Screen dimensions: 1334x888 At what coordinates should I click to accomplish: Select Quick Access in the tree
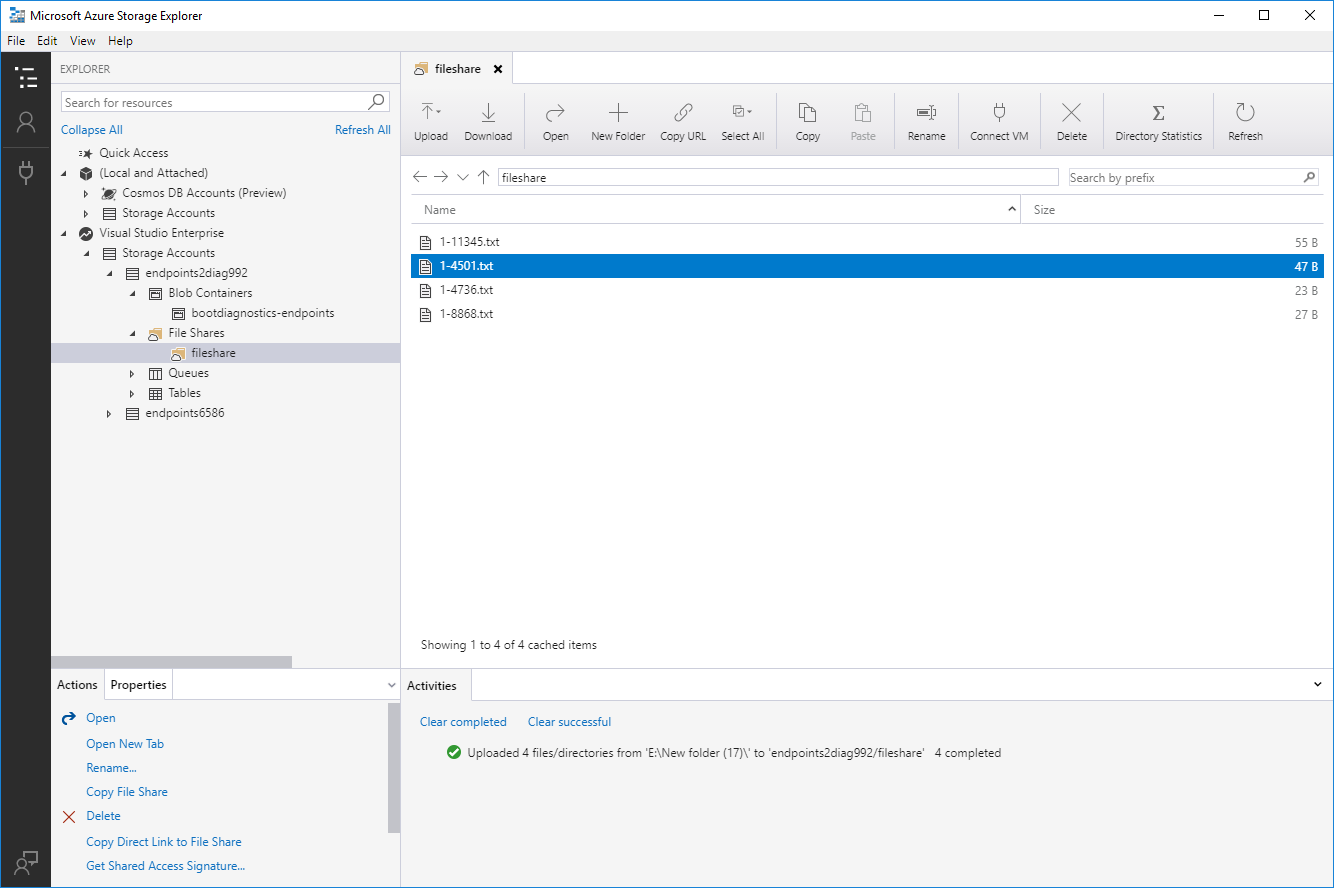pyautogui.click(x=134, y=153)
